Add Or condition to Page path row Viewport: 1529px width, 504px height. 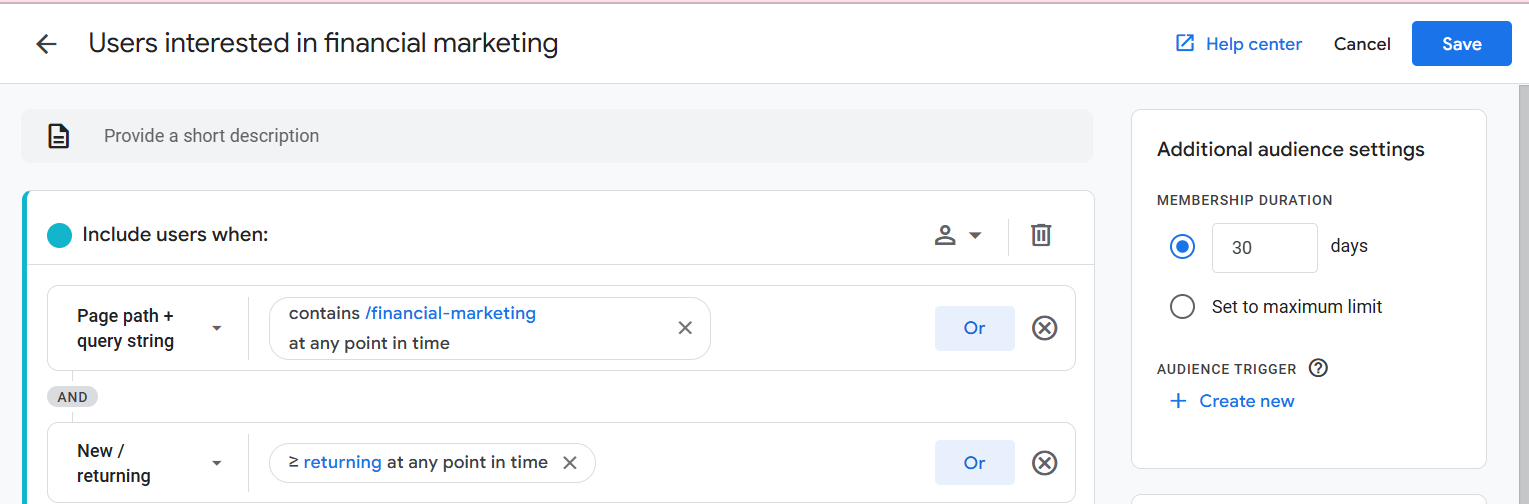tap(975, 328)
